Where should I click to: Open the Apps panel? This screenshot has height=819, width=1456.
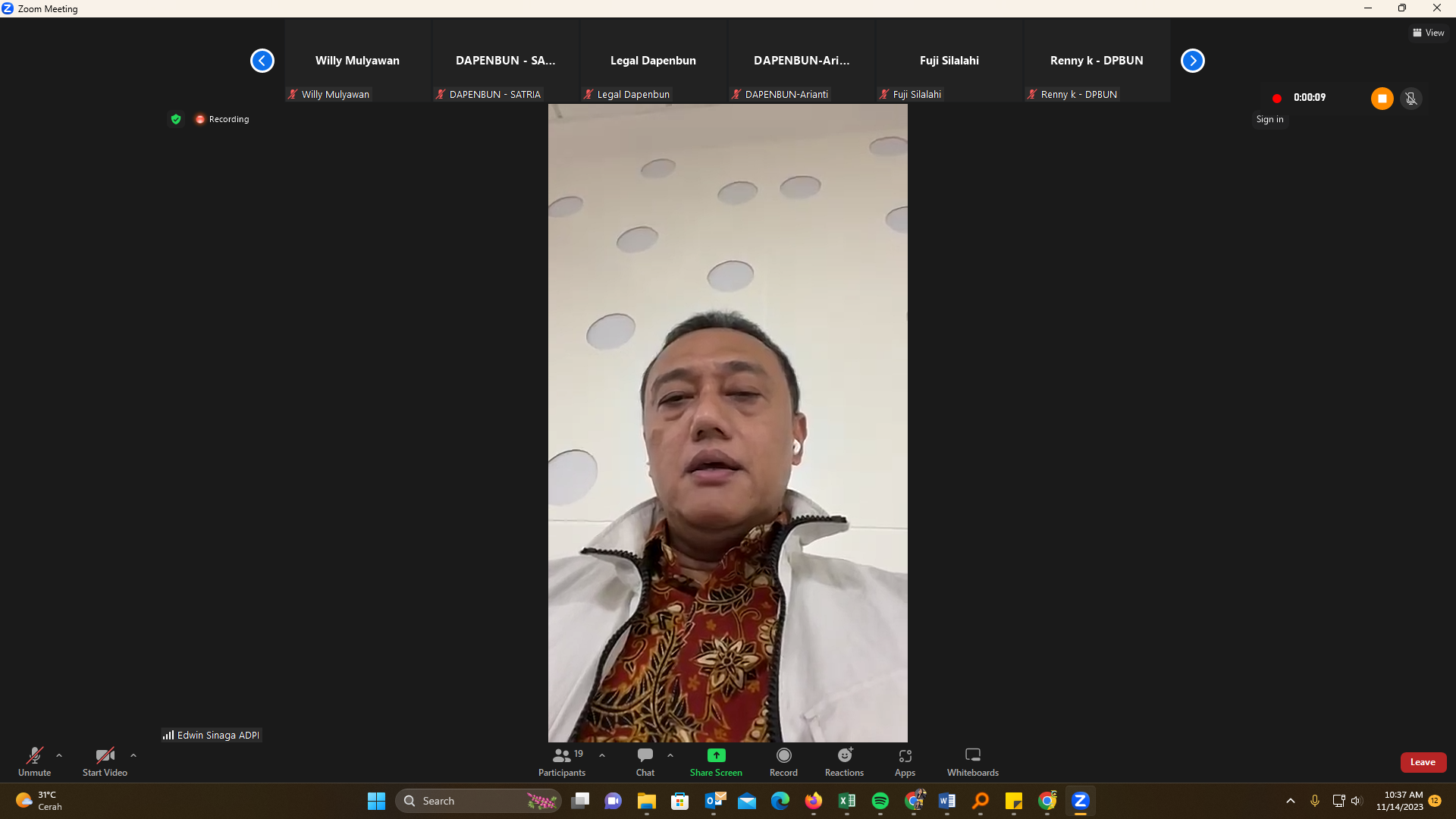905,761
